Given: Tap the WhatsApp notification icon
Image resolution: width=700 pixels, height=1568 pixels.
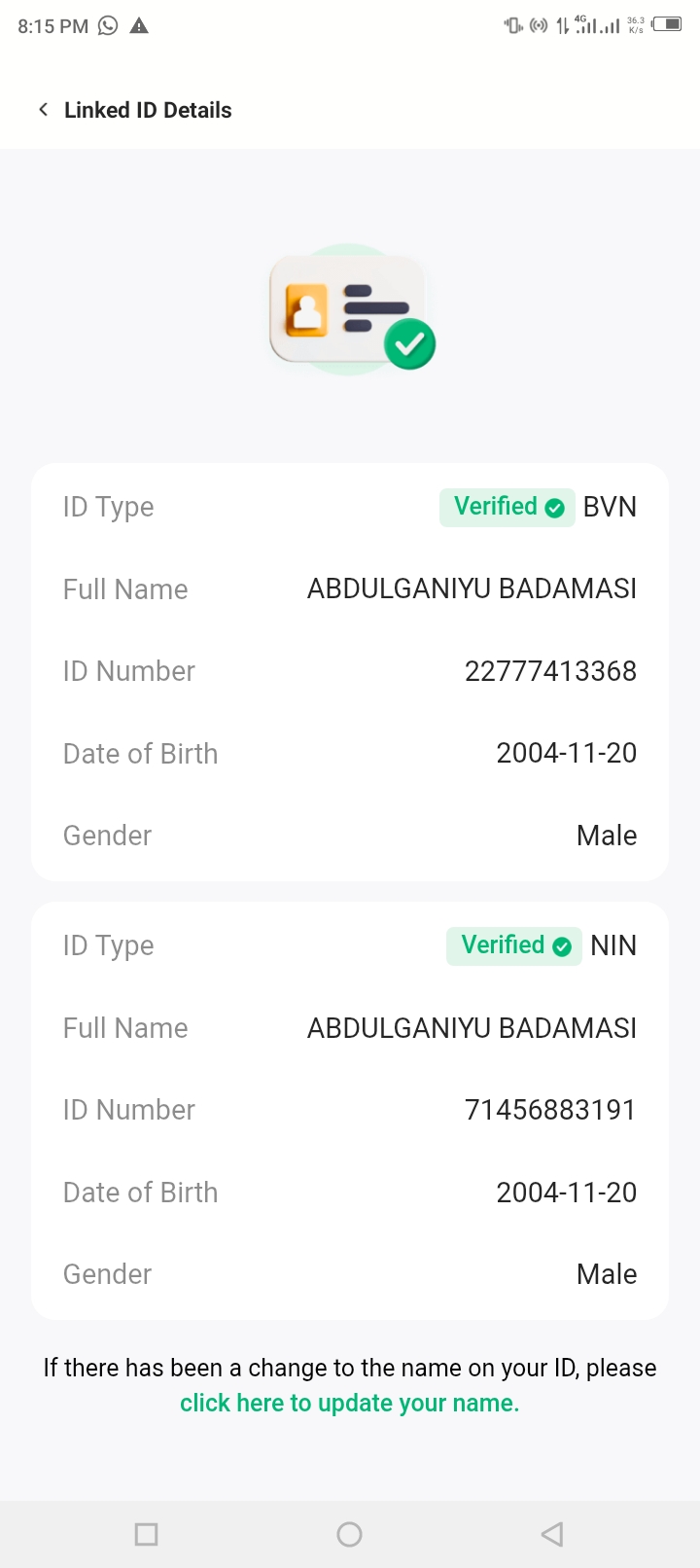Looking at the screenshot, I should [x=108, y=26].
